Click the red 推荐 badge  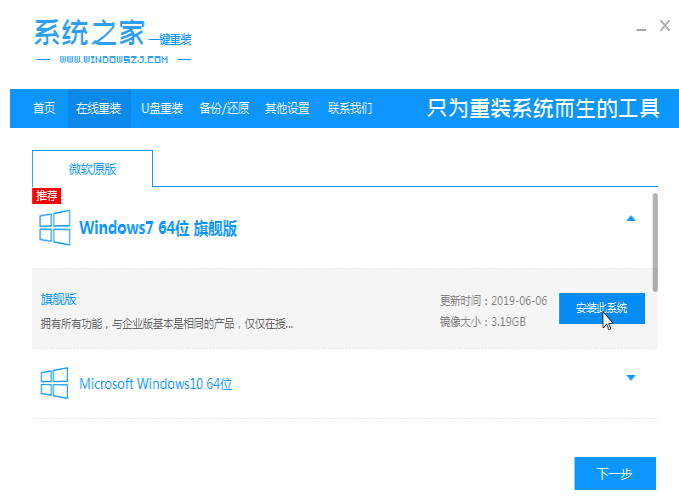(46, 195)
